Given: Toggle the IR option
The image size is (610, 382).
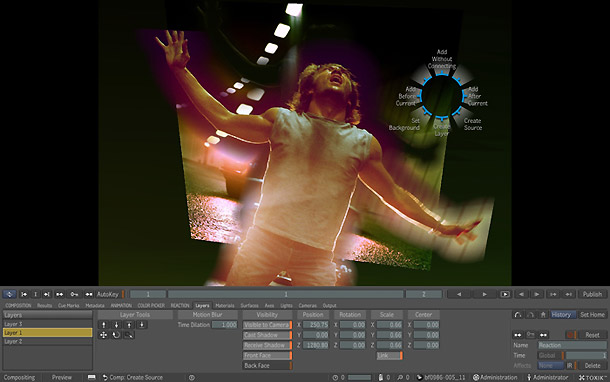Looking at the screenshot, I should pyautogui.click(x=571, y=365).
